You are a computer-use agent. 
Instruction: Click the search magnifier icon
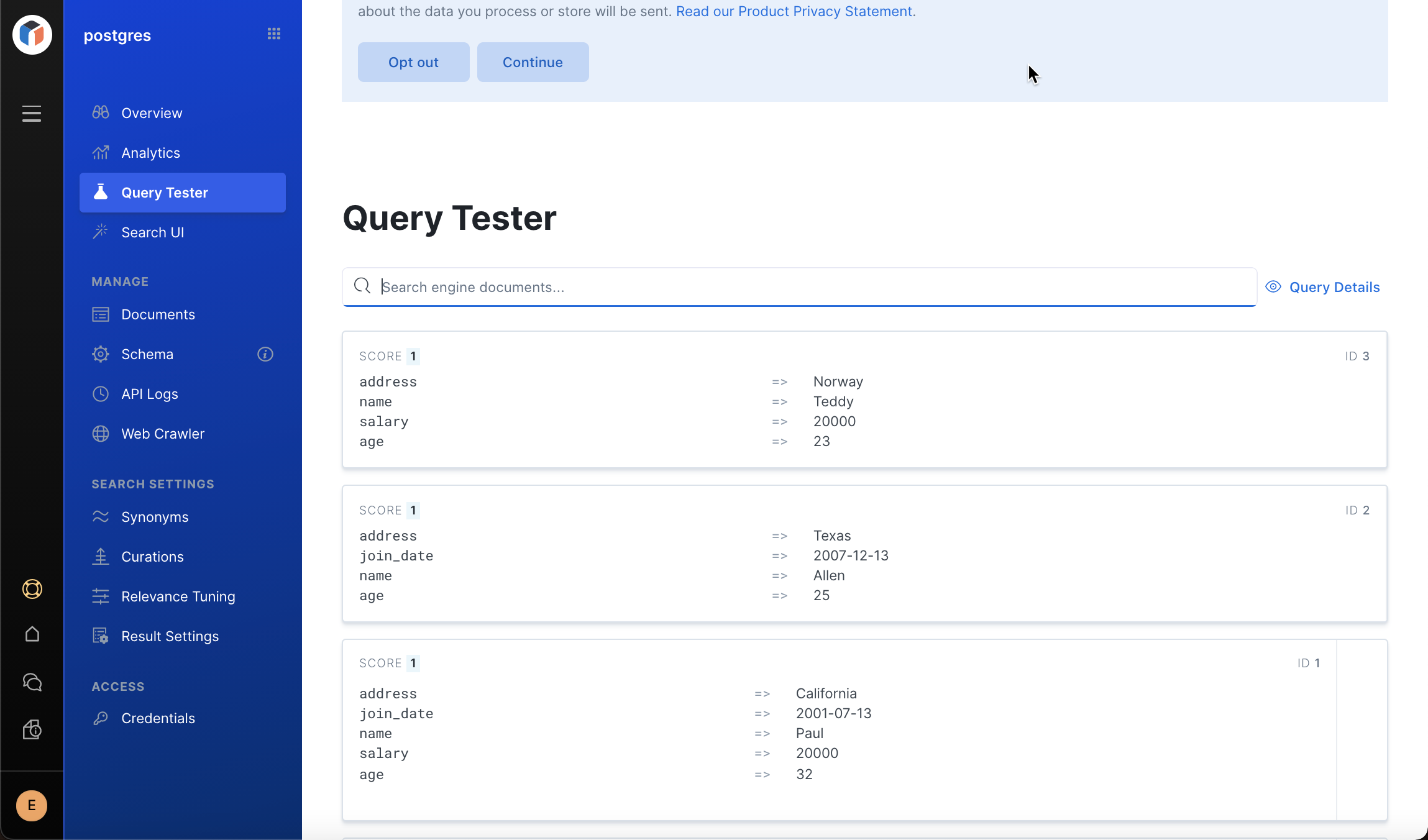pos(362,286)
